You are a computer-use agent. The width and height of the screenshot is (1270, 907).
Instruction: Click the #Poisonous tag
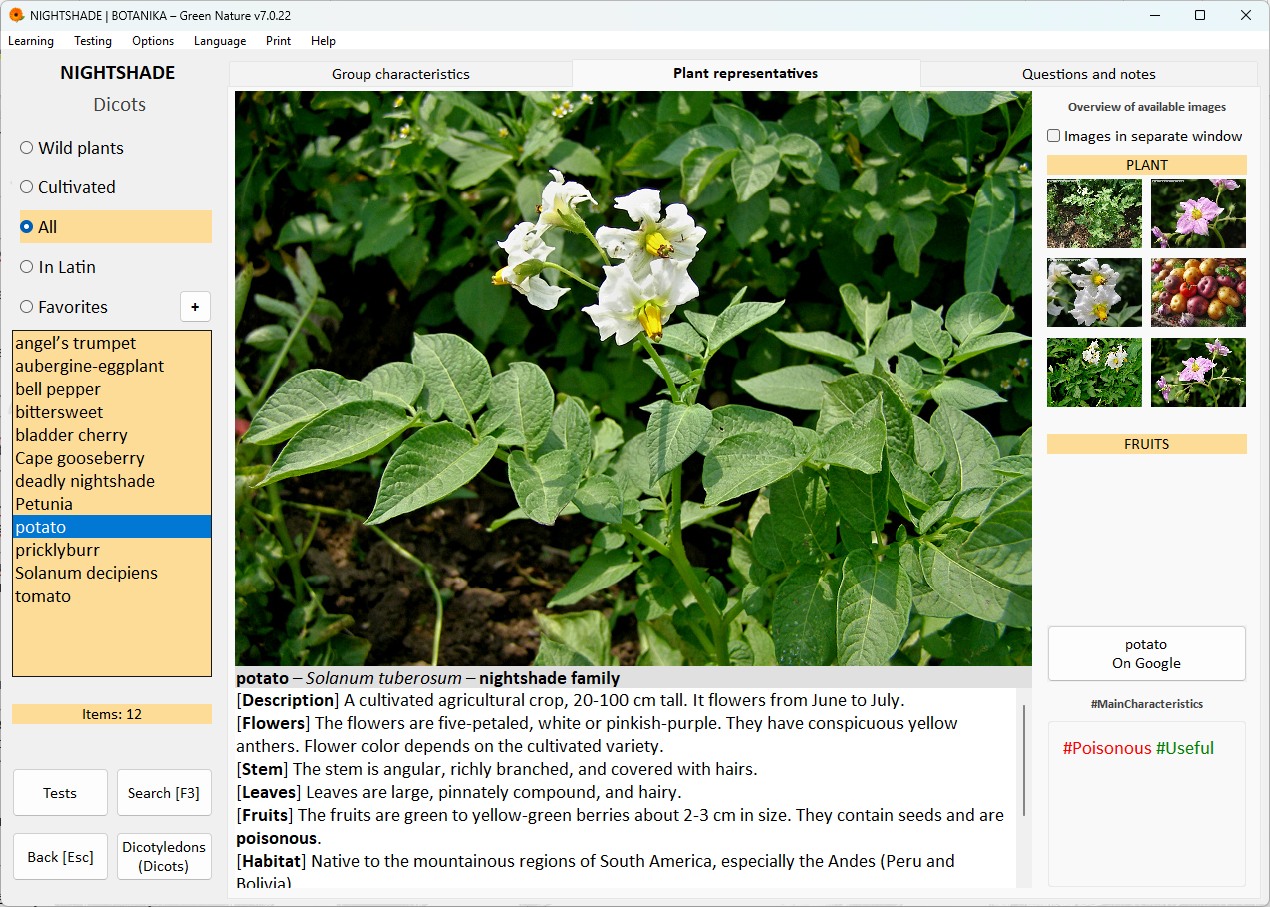click(x=1106, y=748)
